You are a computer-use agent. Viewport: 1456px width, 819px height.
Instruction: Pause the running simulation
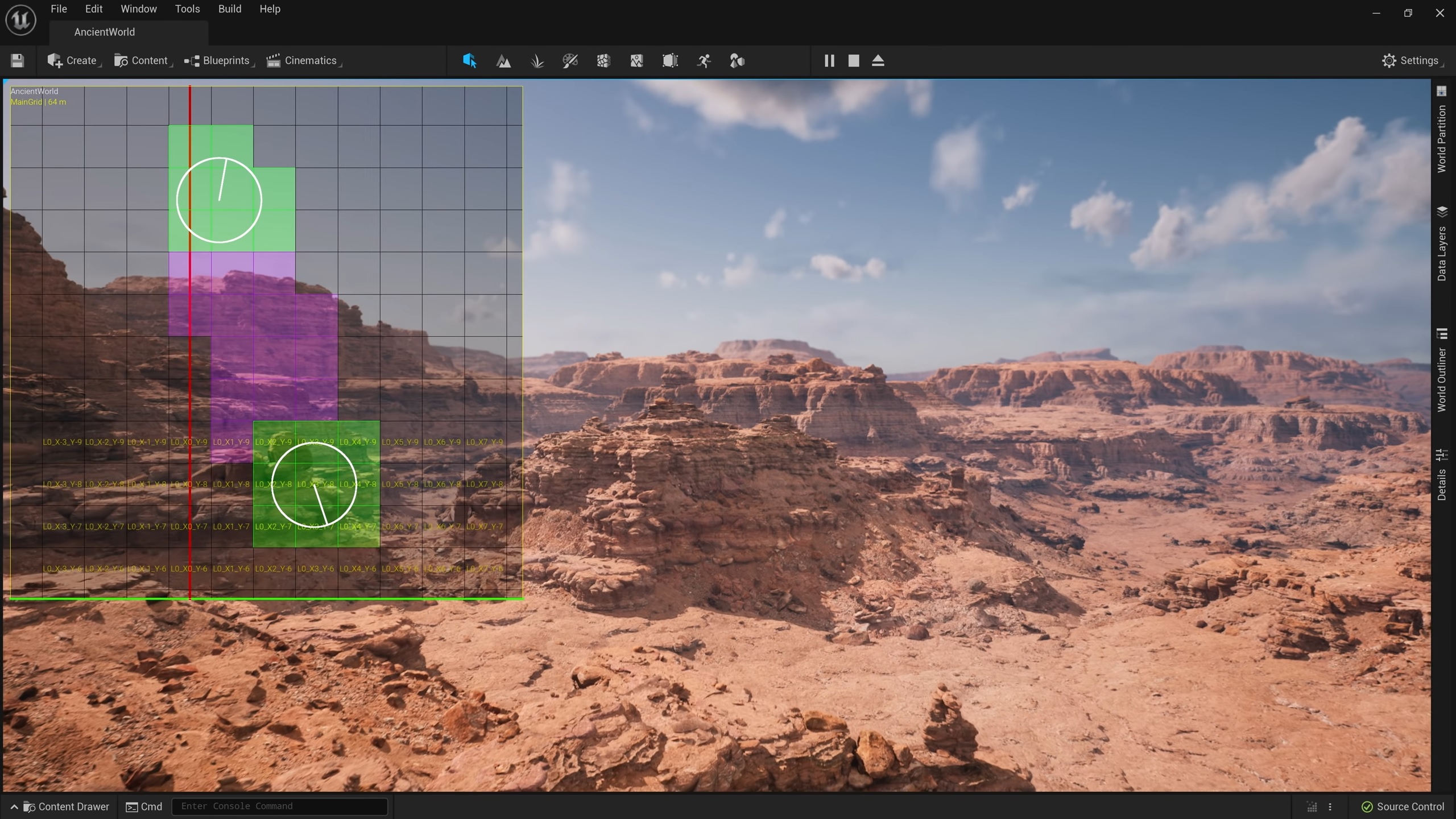coord(829,61)
